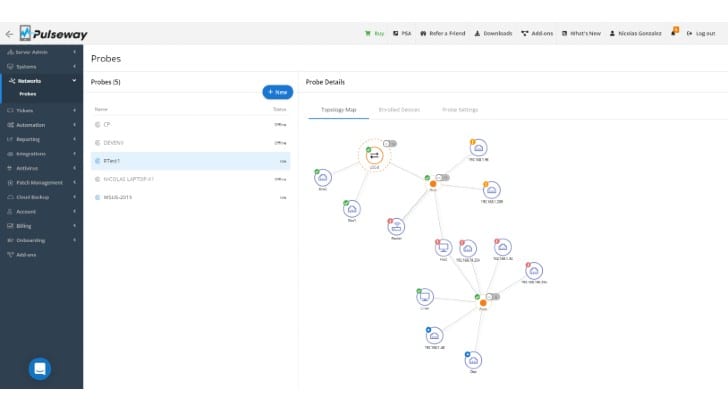Screen dimensions: 728x410
Task: Select the orange hub node linked to the Router
Action: click(433, 184)
